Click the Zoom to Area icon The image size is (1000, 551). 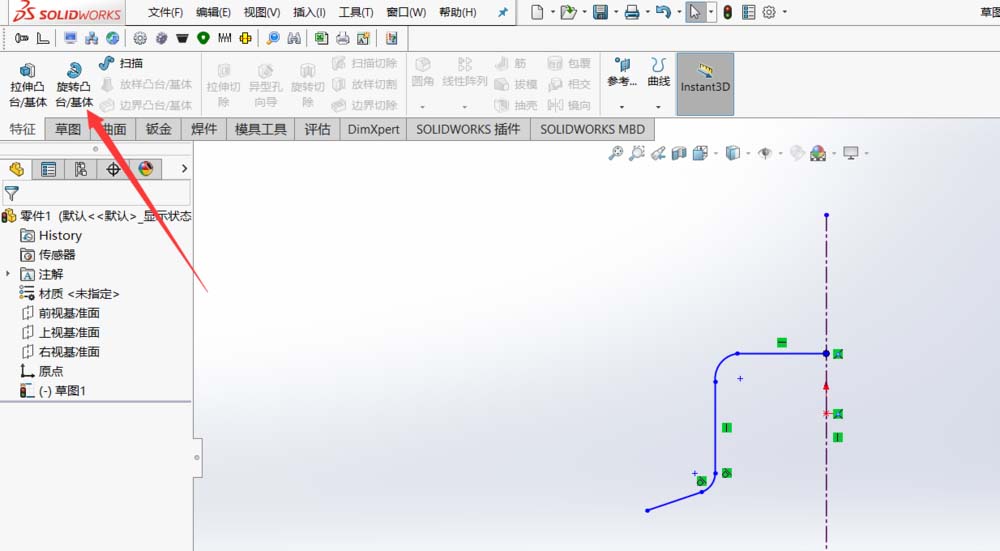pyautogui.click(x=636, y=153)
